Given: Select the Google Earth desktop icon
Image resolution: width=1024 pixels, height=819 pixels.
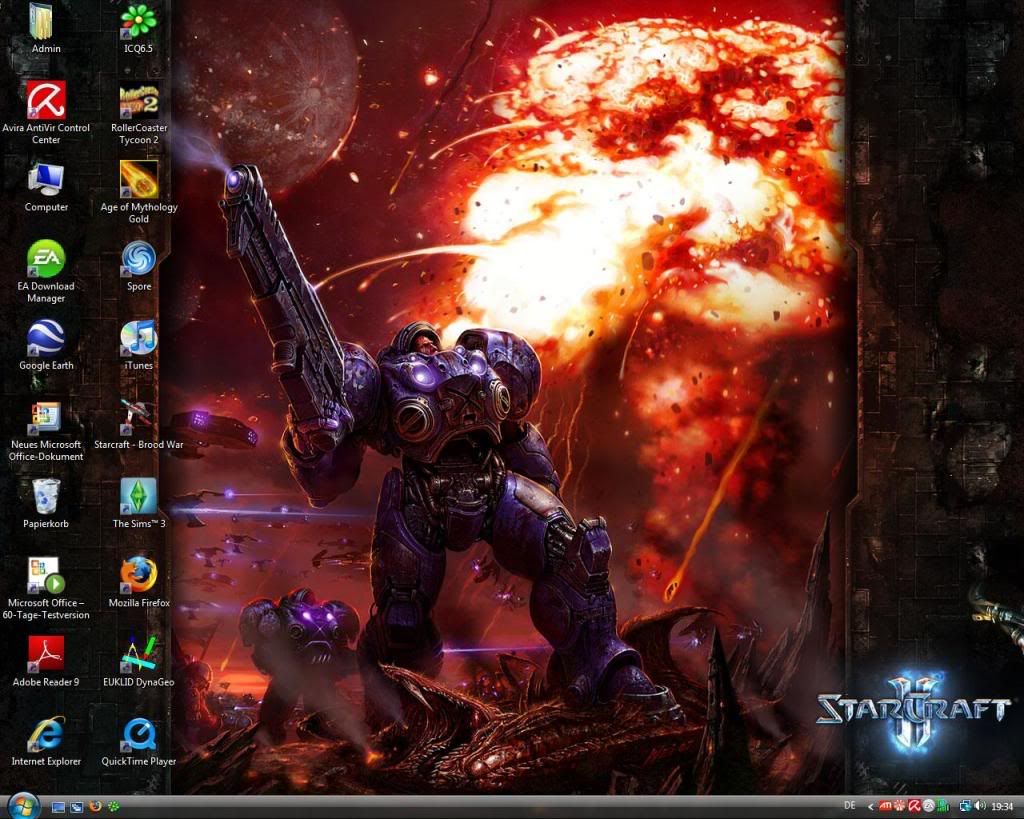Looking at the screenshot, I should pos(46,338).
